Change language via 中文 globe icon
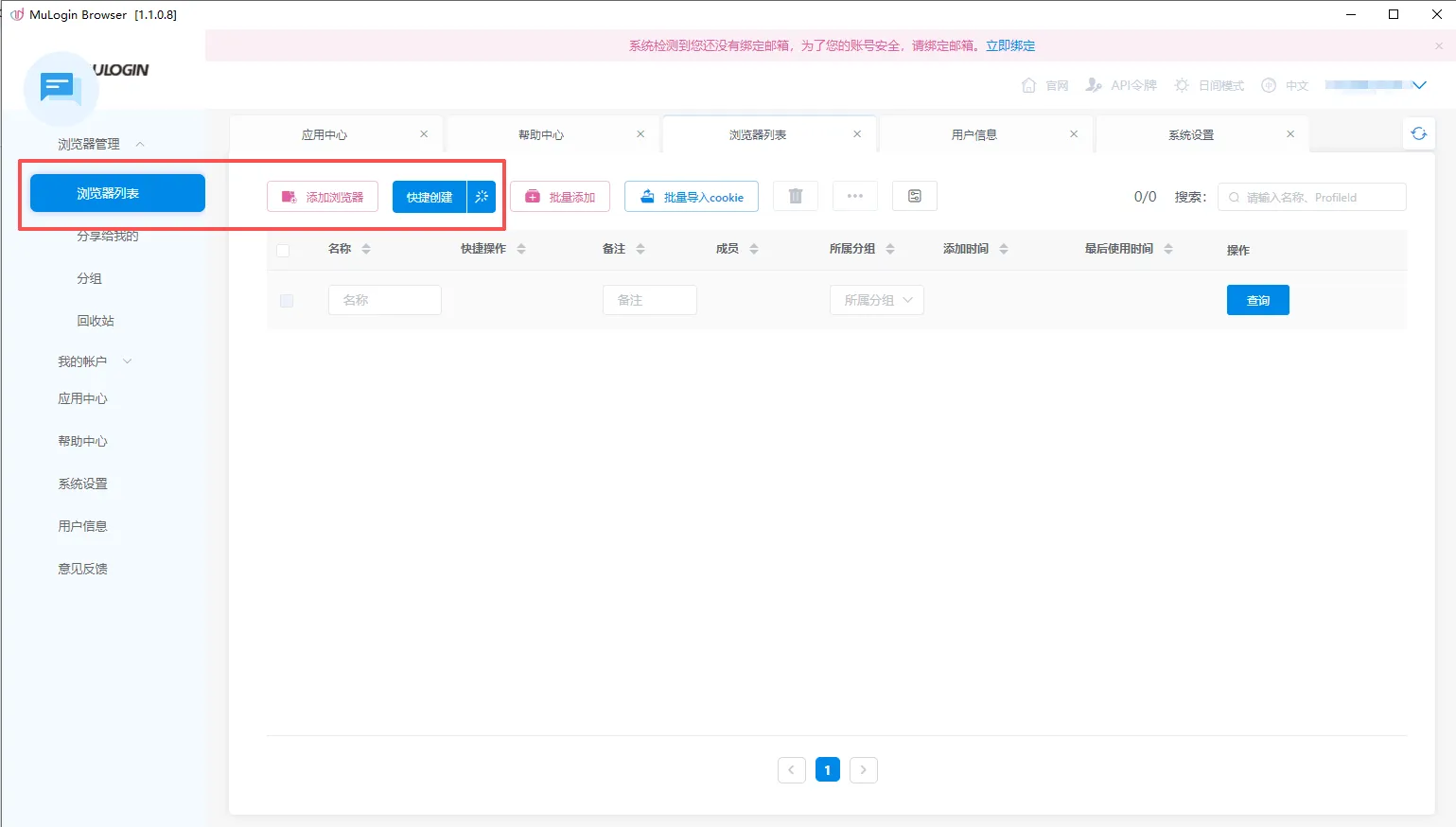Screen dimensions: 1456x827 pyautogui.click(x=1285, y=85)
